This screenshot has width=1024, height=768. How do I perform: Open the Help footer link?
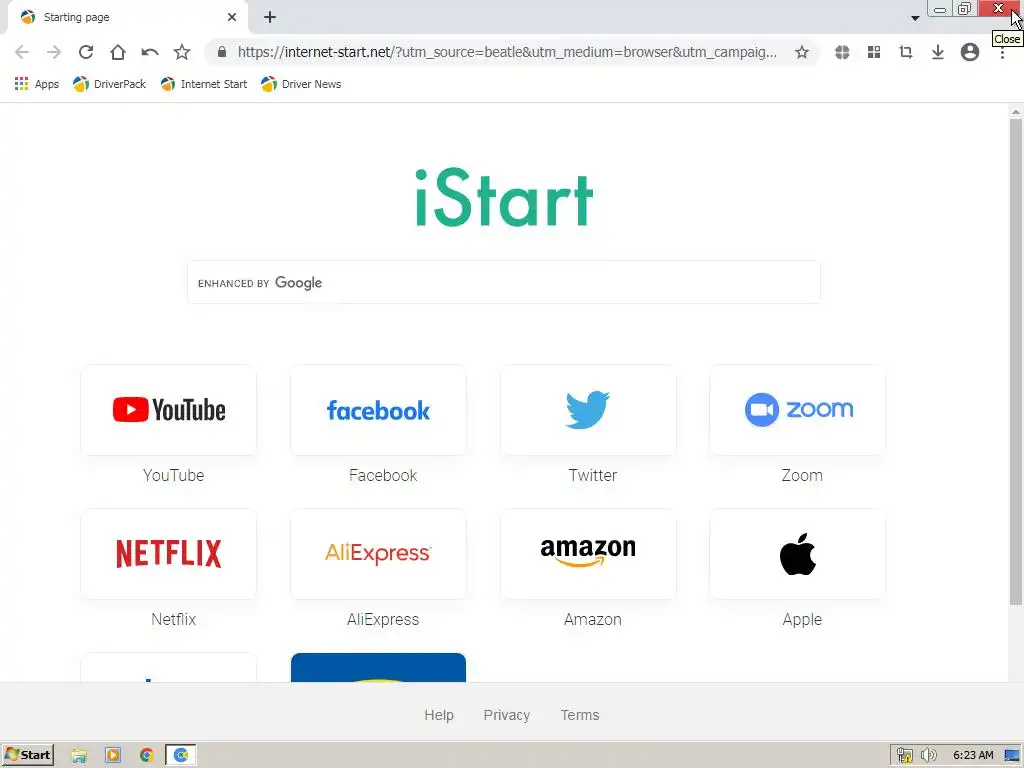[x=439, y=715]
